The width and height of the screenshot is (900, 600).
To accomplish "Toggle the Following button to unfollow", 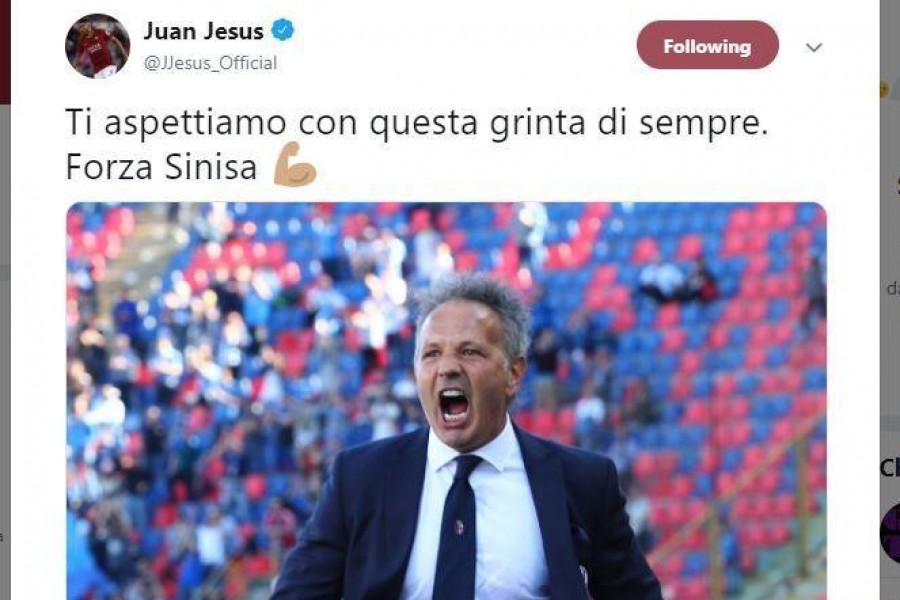I will (x=707, y=45).
